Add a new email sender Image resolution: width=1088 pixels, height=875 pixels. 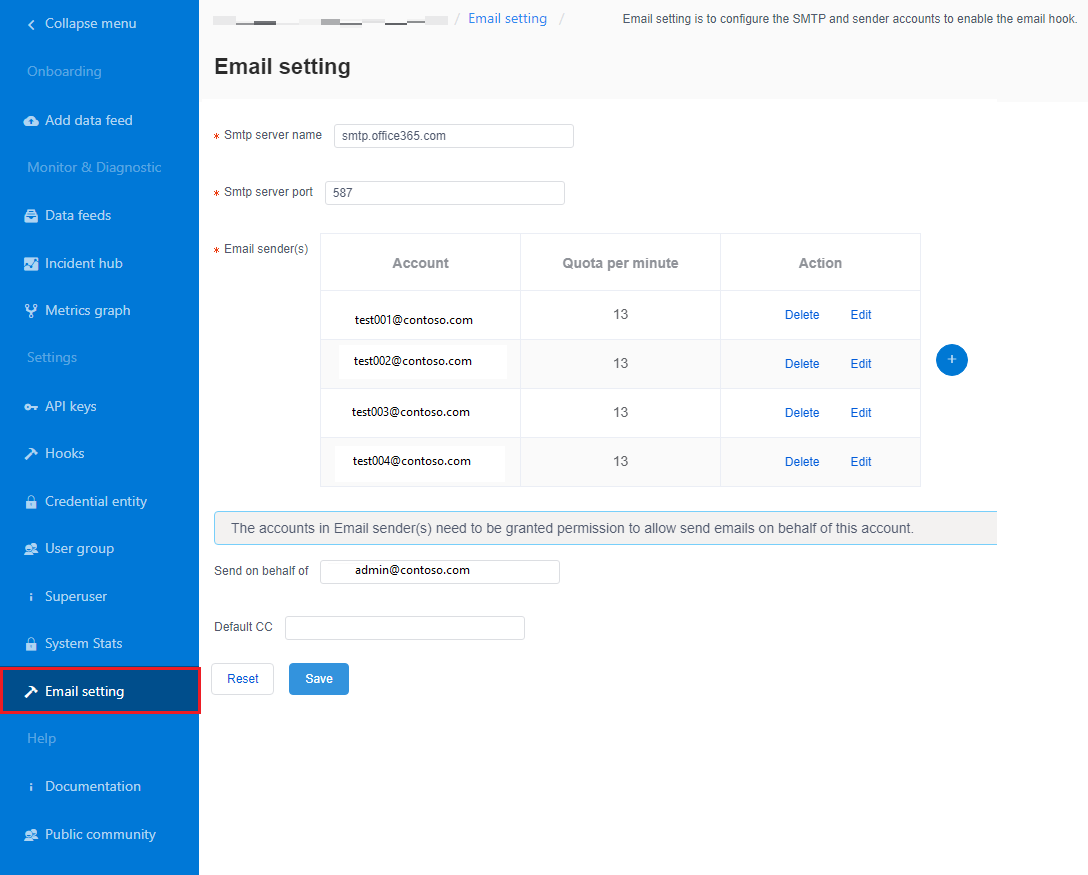951,360
